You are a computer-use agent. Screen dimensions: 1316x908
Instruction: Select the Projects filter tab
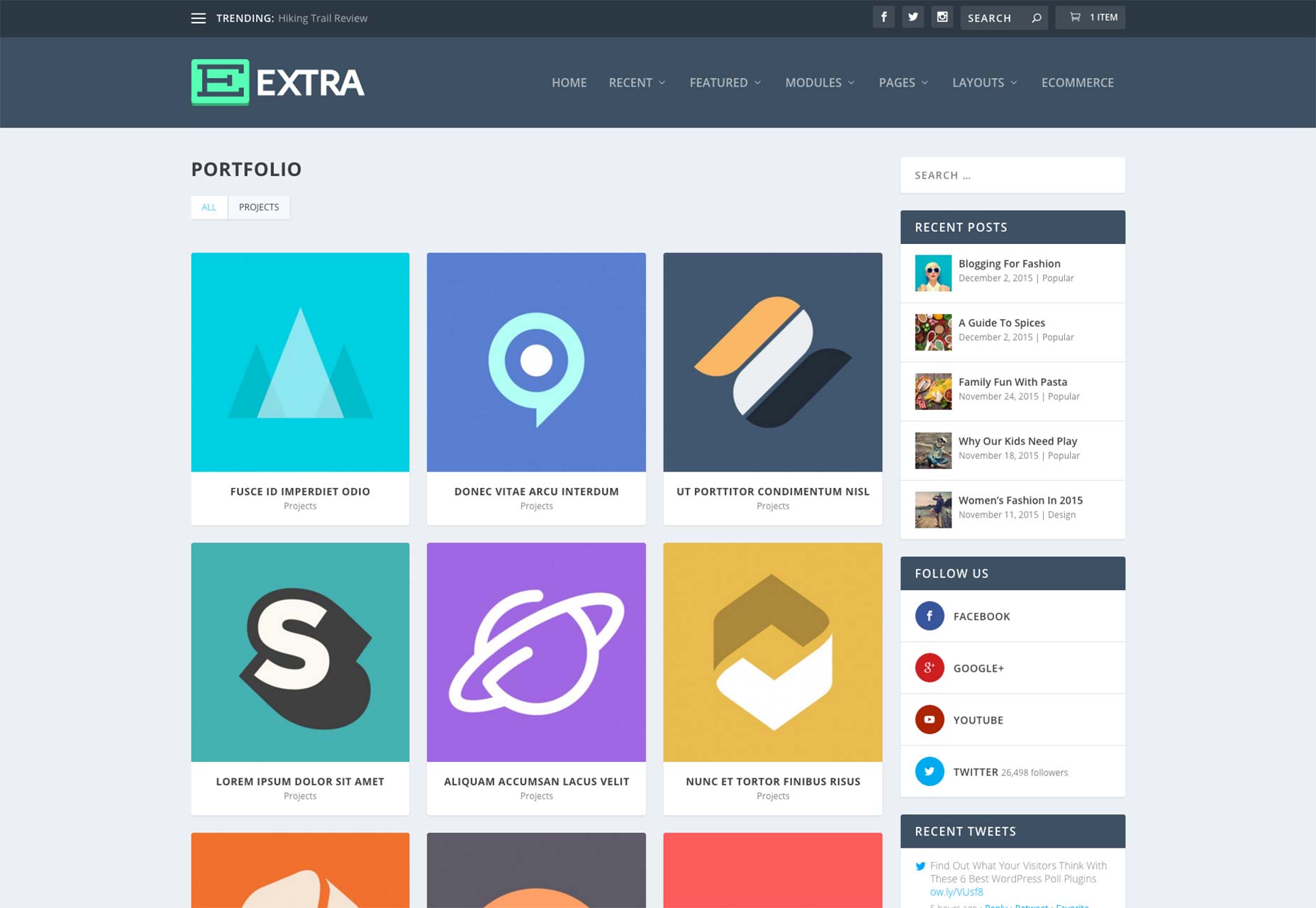point(259,207)
